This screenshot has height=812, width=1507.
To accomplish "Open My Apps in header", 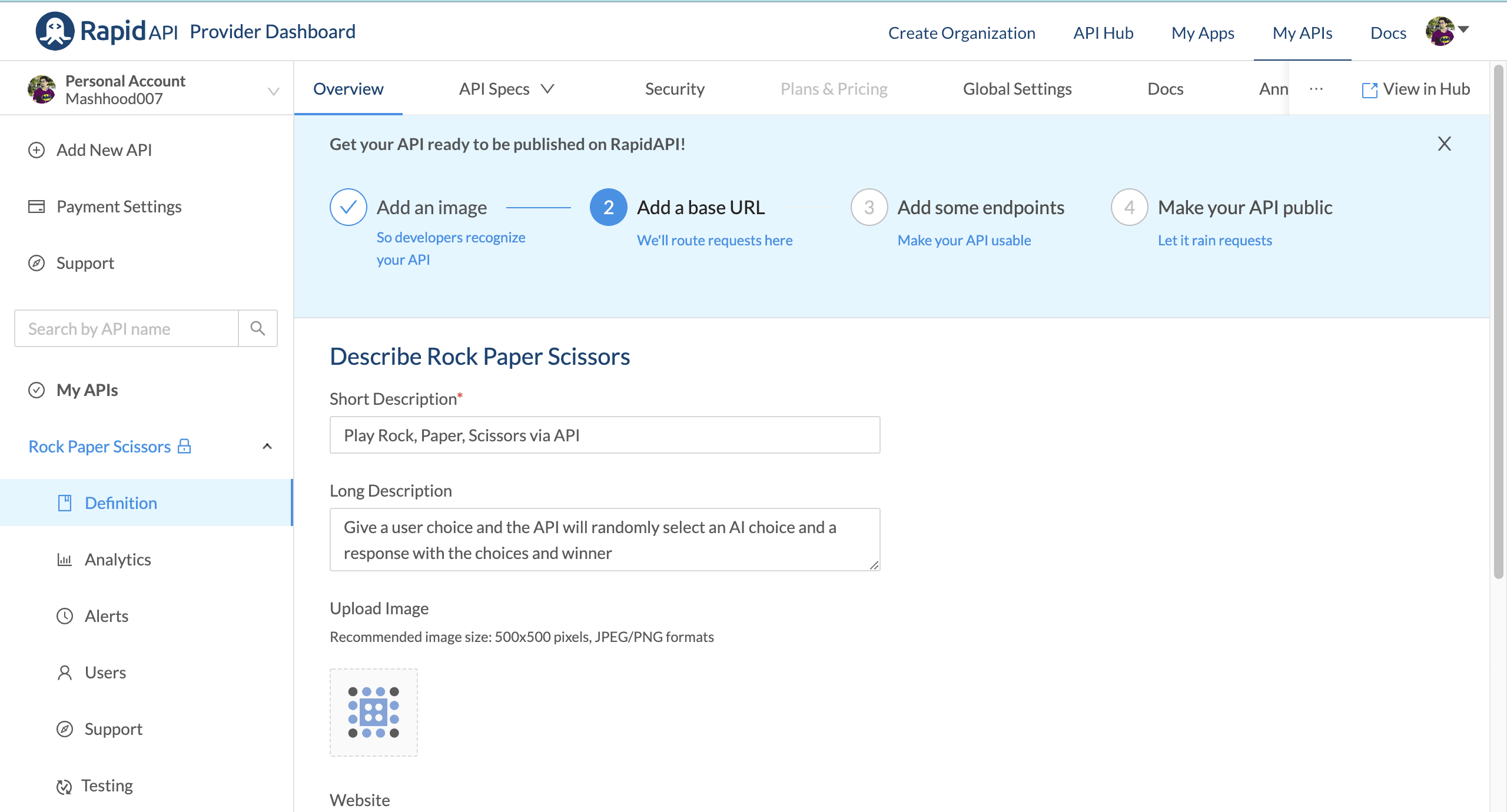I will 1203,33.
